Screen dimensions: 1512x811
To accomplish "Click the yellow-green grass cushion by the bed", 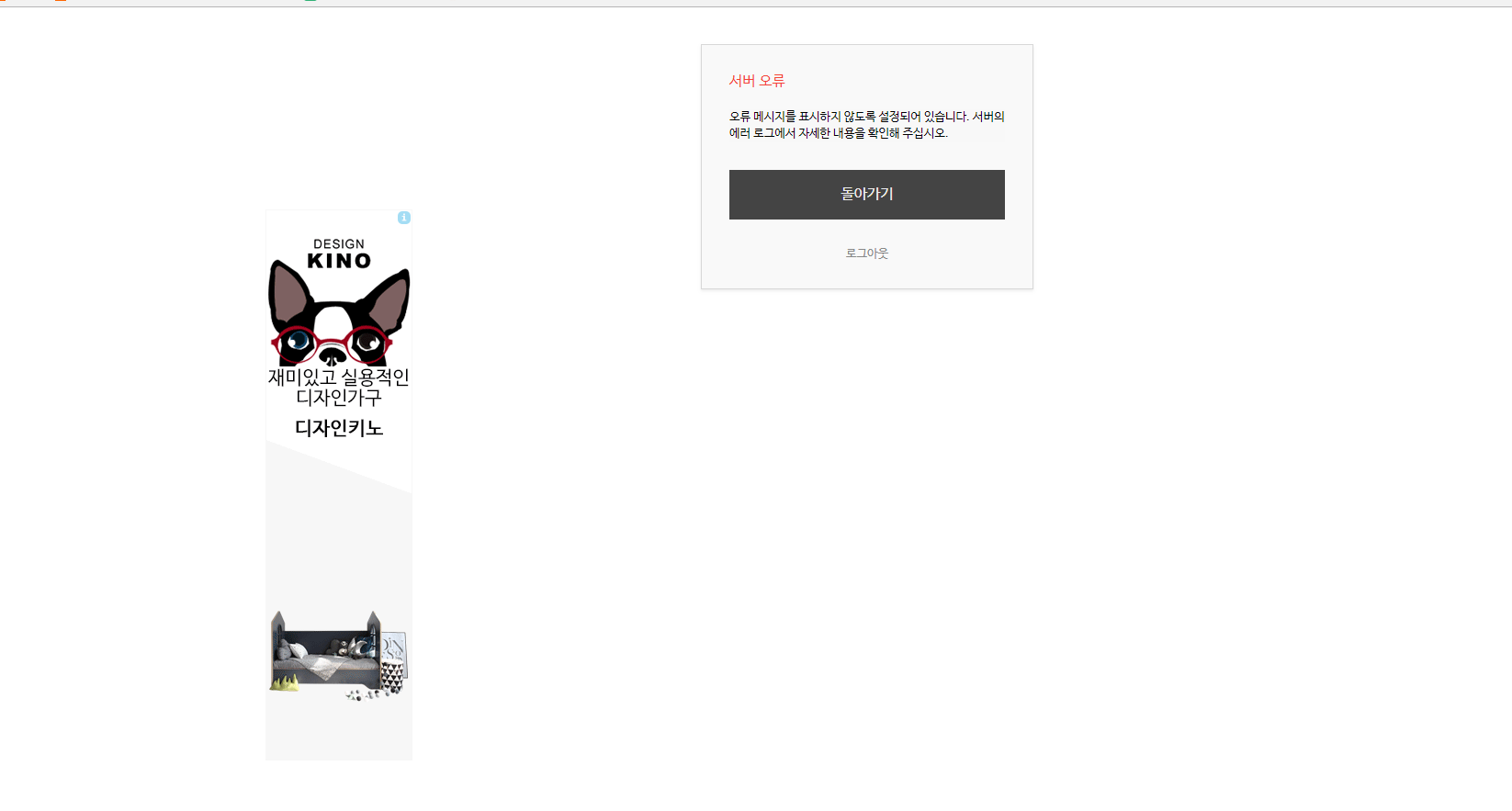I will point(285,682).
